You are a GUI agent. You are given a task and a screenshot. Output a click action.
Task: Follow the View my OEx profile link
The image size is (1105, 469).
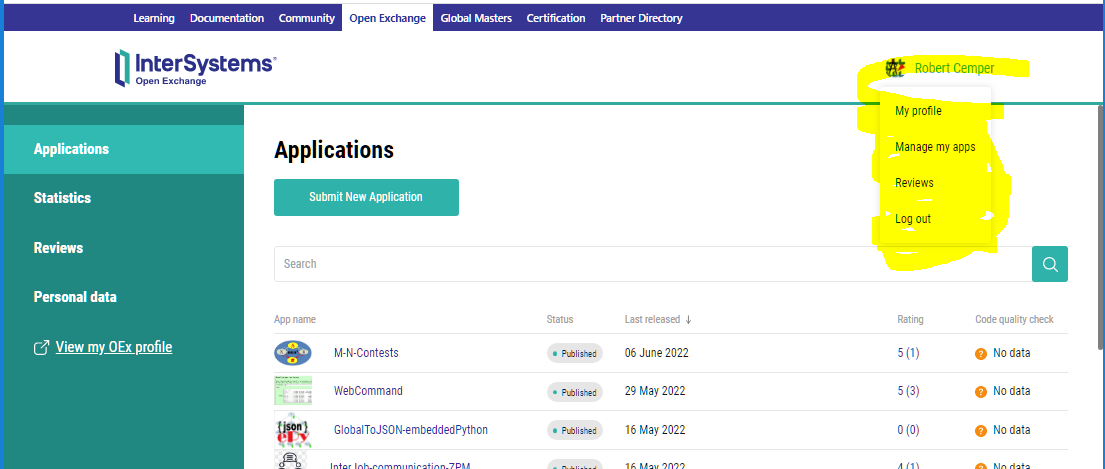[114, 347]
